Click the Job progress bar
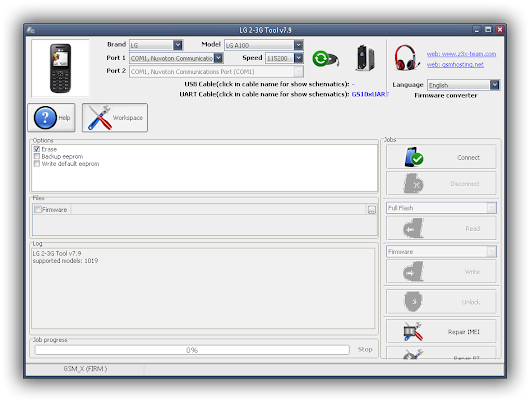The height and width of the screenshot is (402, 530). (192, 350)
